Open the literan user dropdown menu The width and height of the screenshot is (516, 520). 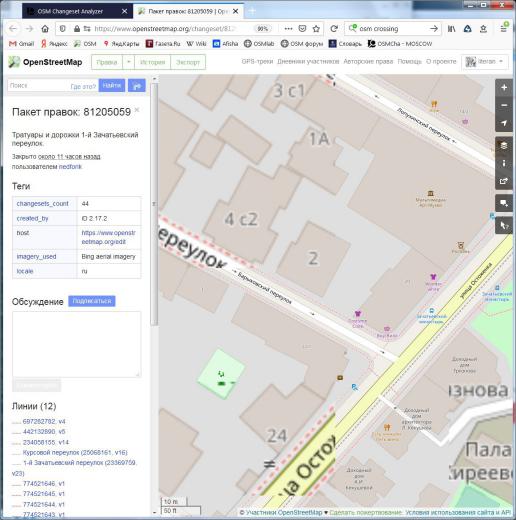[x=485, y=62]
